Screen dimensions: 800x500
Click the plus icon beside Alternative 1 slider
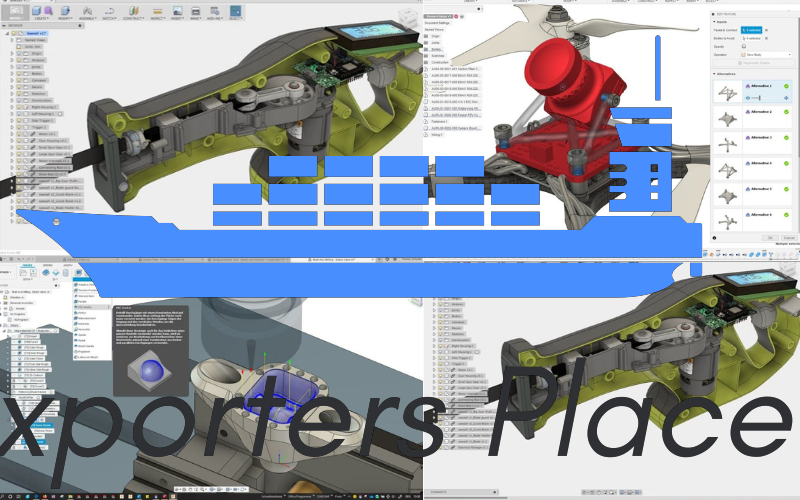786,97
